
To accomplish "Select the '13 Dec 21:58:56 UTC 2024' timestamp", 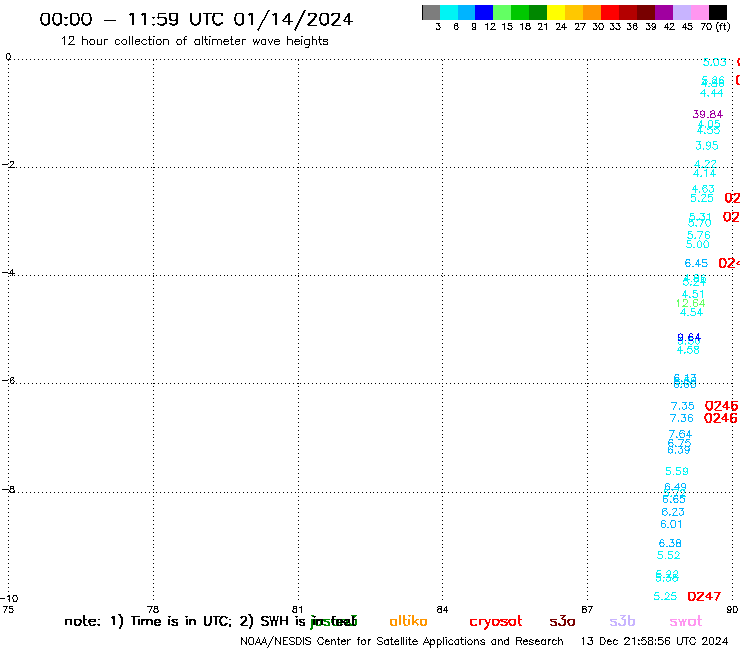I will [654, 641].
